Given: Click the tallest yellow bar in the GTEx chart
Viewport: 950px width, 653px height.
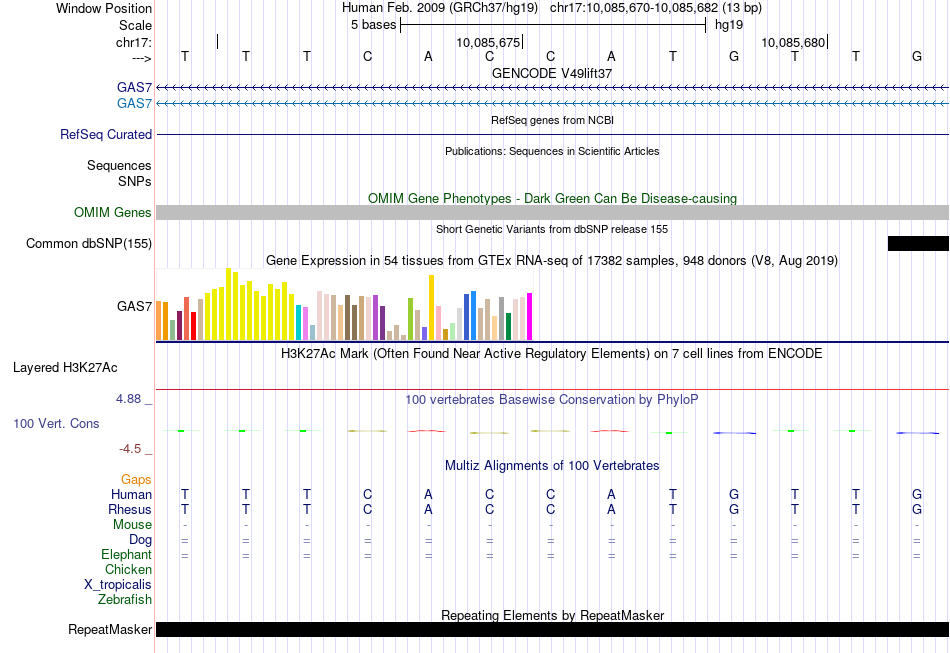Looking at the screenshot, I should 228,304.
